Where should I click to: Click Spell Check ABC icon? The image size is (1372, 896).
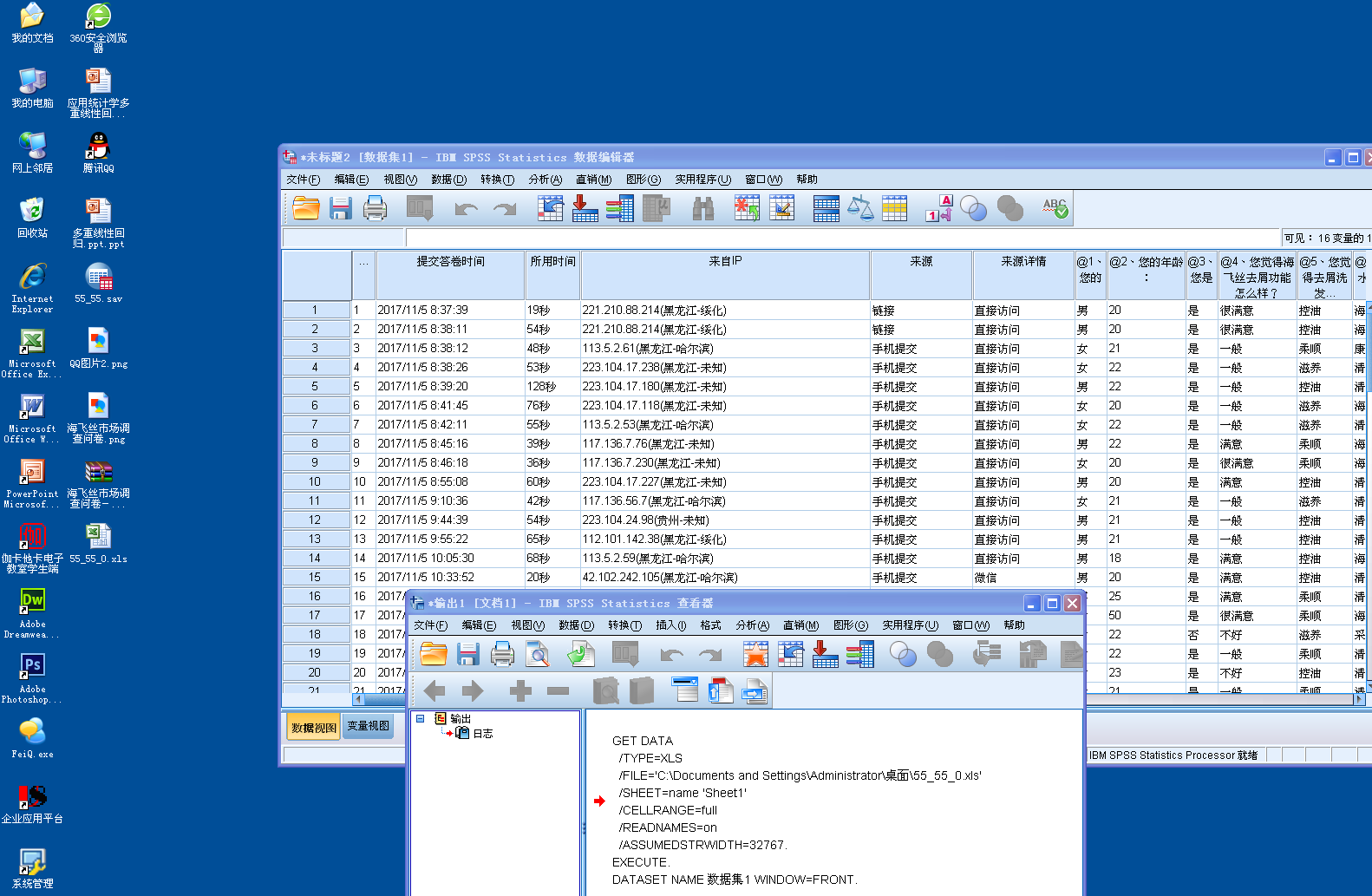[x=1055, y=208]
